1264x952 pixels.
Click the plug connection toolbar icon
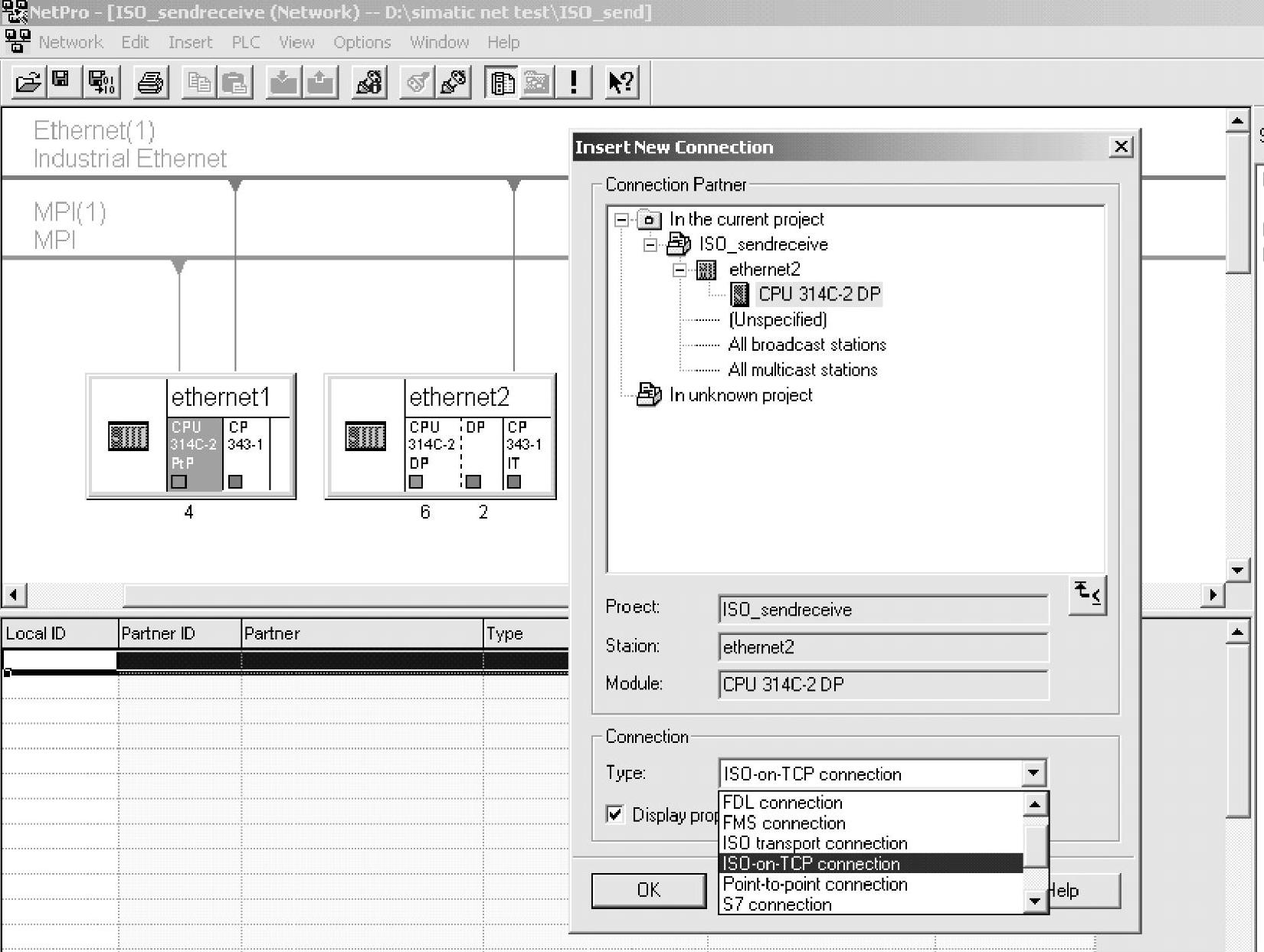(454, 82)
